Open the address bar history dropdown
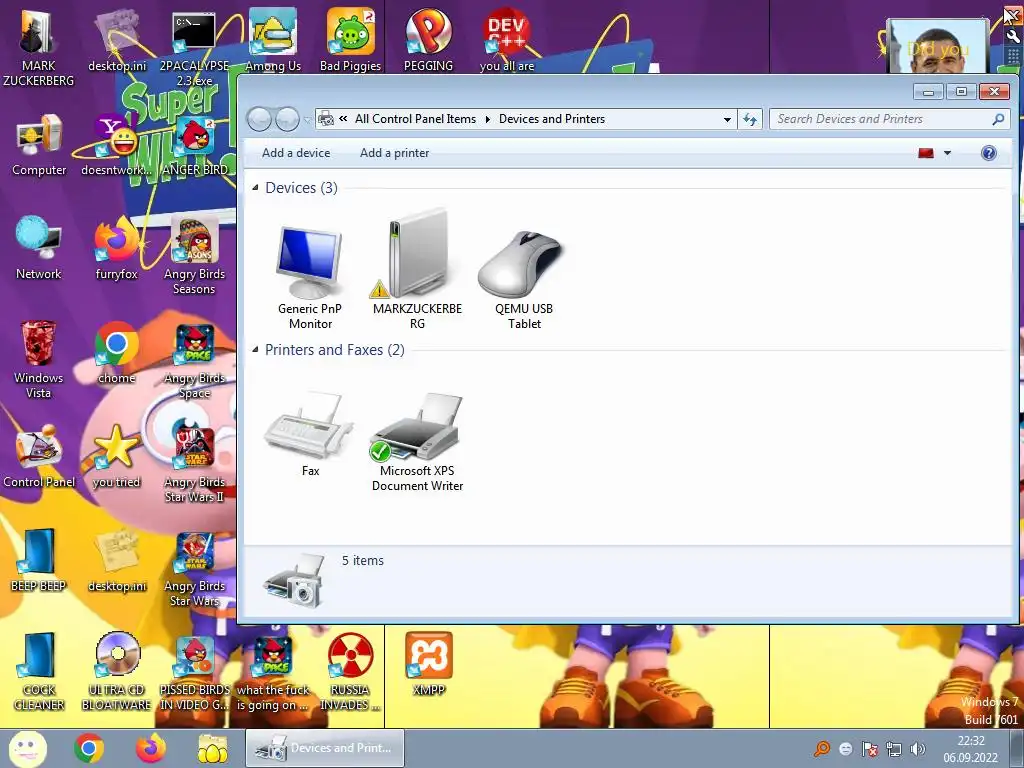The image size is (1024, 768). (x=727, y=120)
